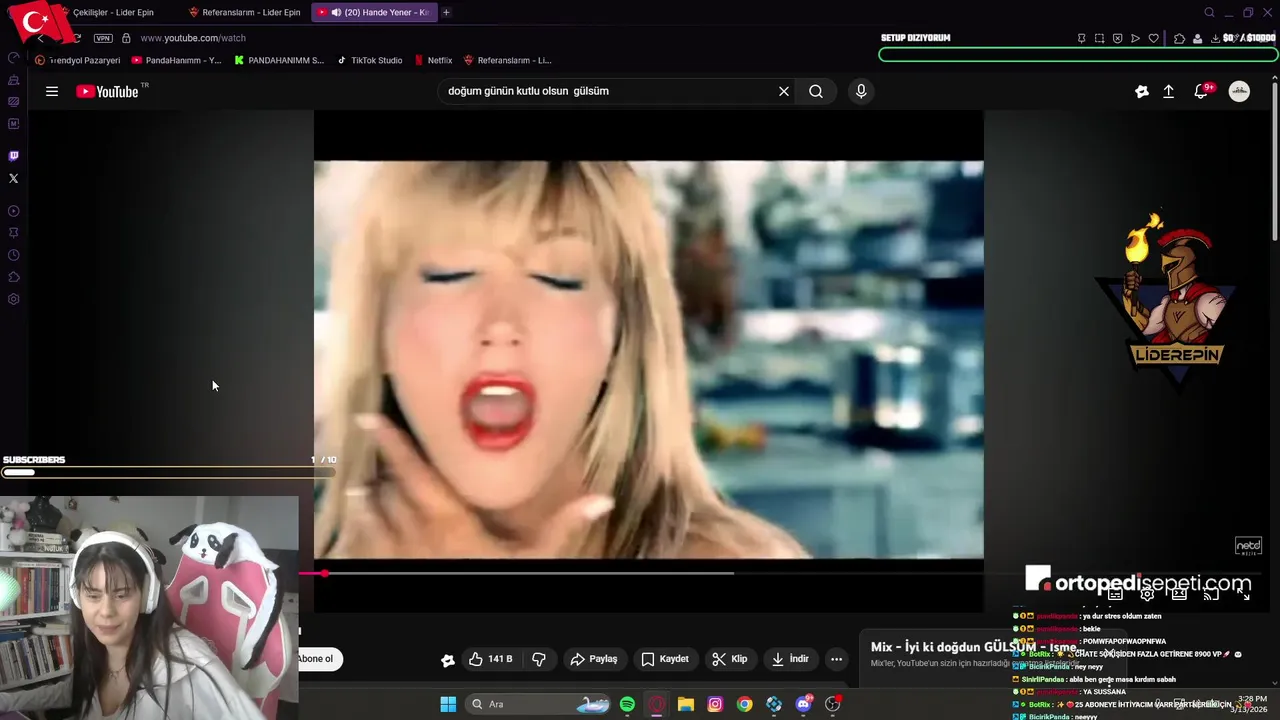This screenshot has width=1280, height=720.
Task: Open X (Twitter) in browser sidebar
Action: (x=13, y=178)
